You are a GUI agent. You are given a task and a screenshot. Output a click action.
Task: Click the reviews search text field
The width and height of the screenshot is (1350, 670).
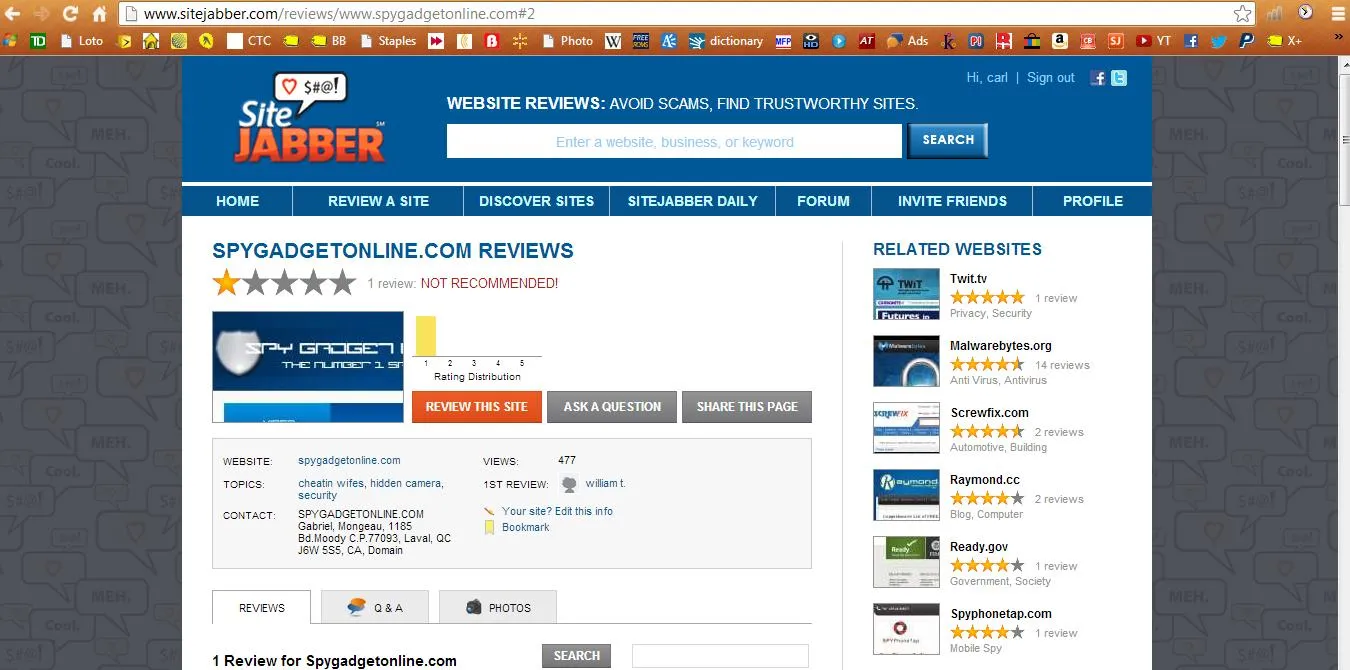tap(720, 656)
